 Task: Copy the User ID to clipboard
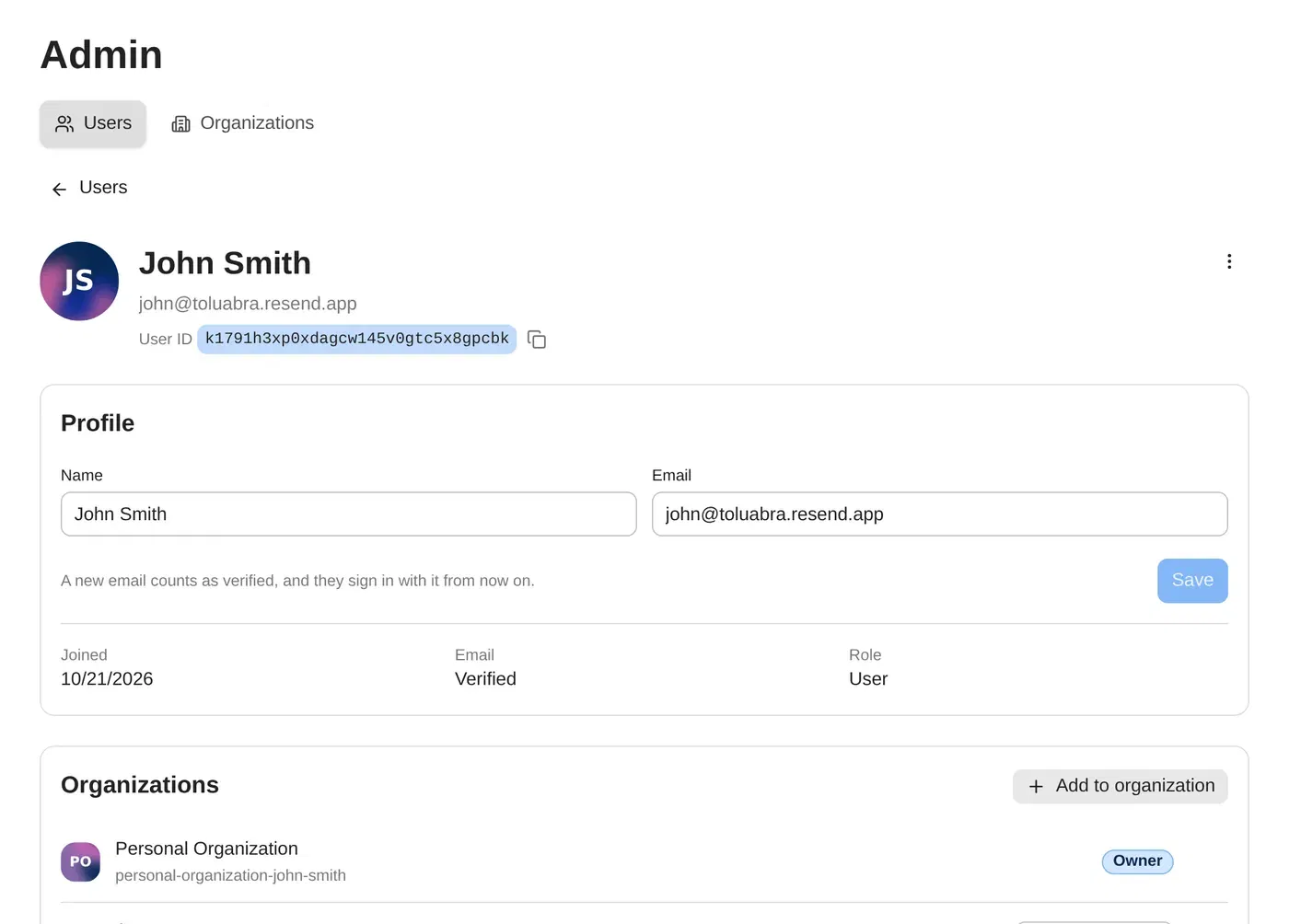tap(537, 340)
